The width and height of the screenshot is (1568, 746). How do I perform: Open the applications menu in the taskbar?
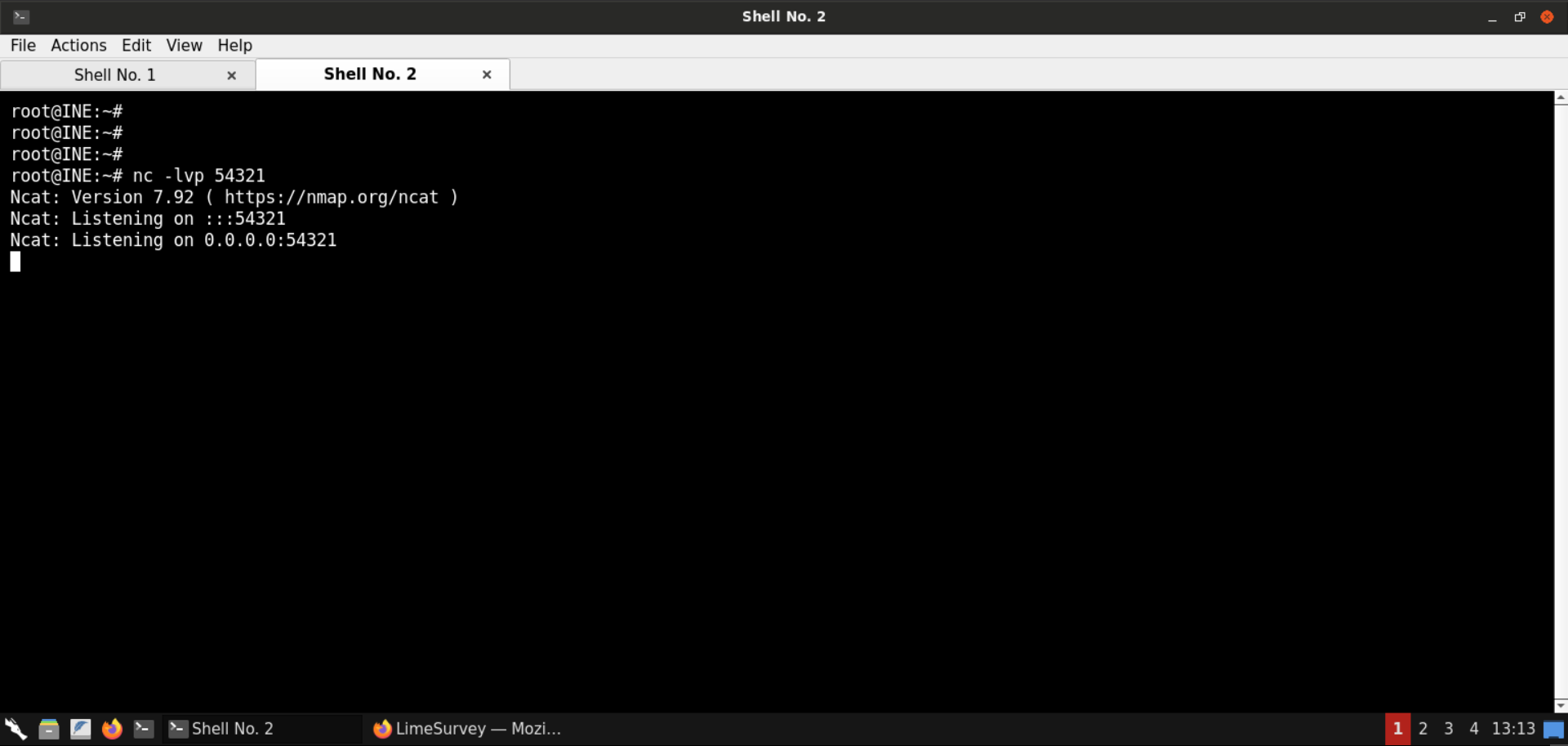(16, 729)
